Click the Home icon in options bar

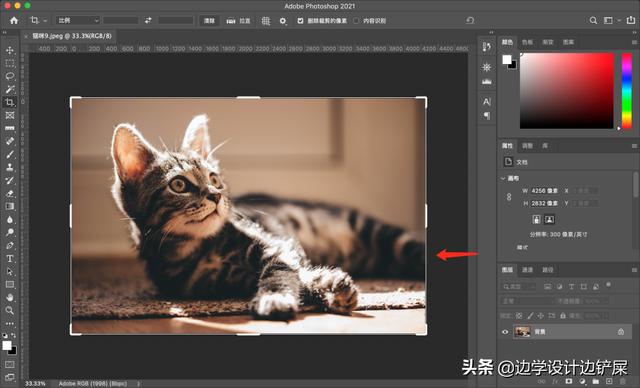point(14,20)
